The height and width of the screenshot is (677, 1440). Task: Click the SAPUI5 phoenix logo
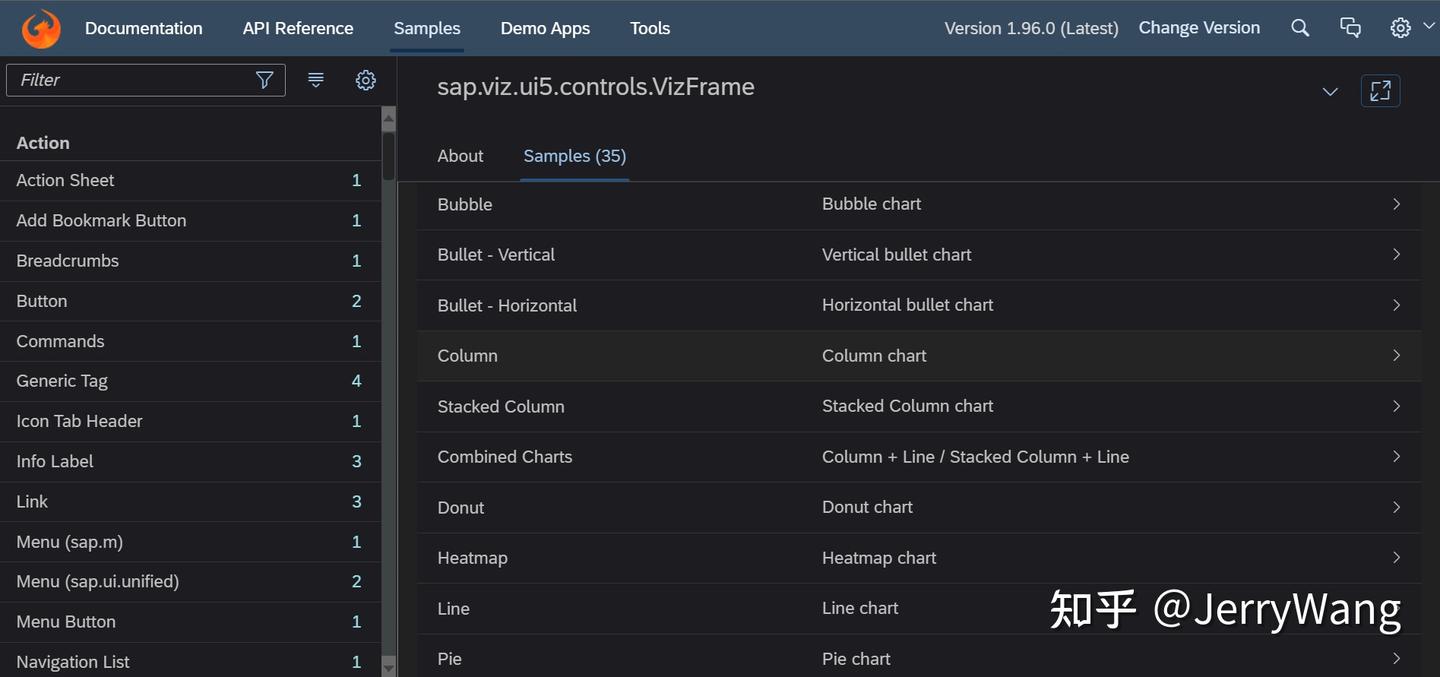(x=41, y=28)
